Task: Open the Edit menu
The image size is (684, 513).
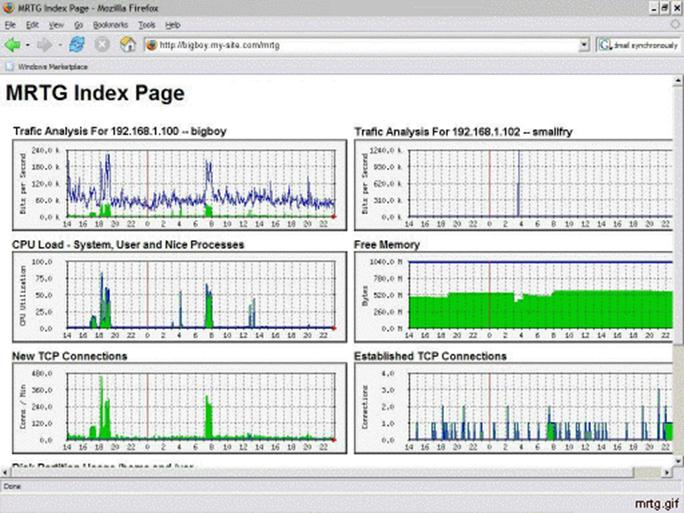Action: click(x=32, y=25)
